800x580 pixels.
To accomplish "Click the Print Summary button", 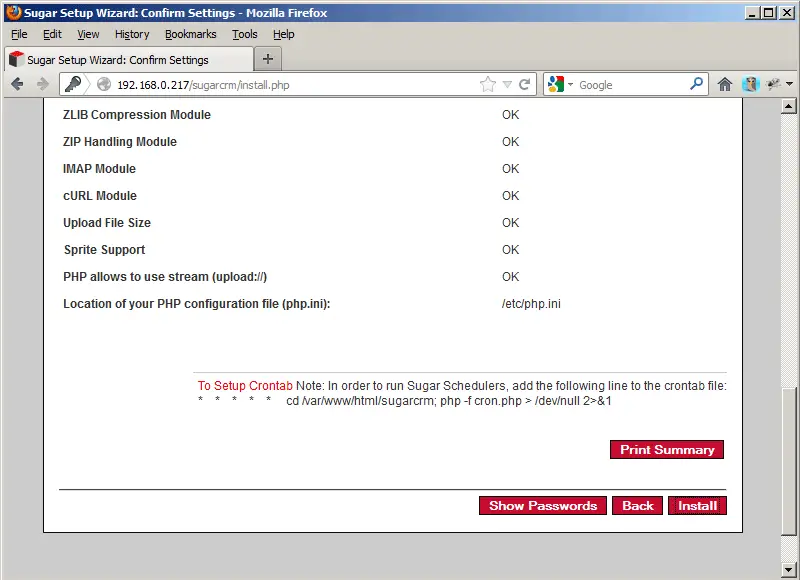I will tap(667, 449).
